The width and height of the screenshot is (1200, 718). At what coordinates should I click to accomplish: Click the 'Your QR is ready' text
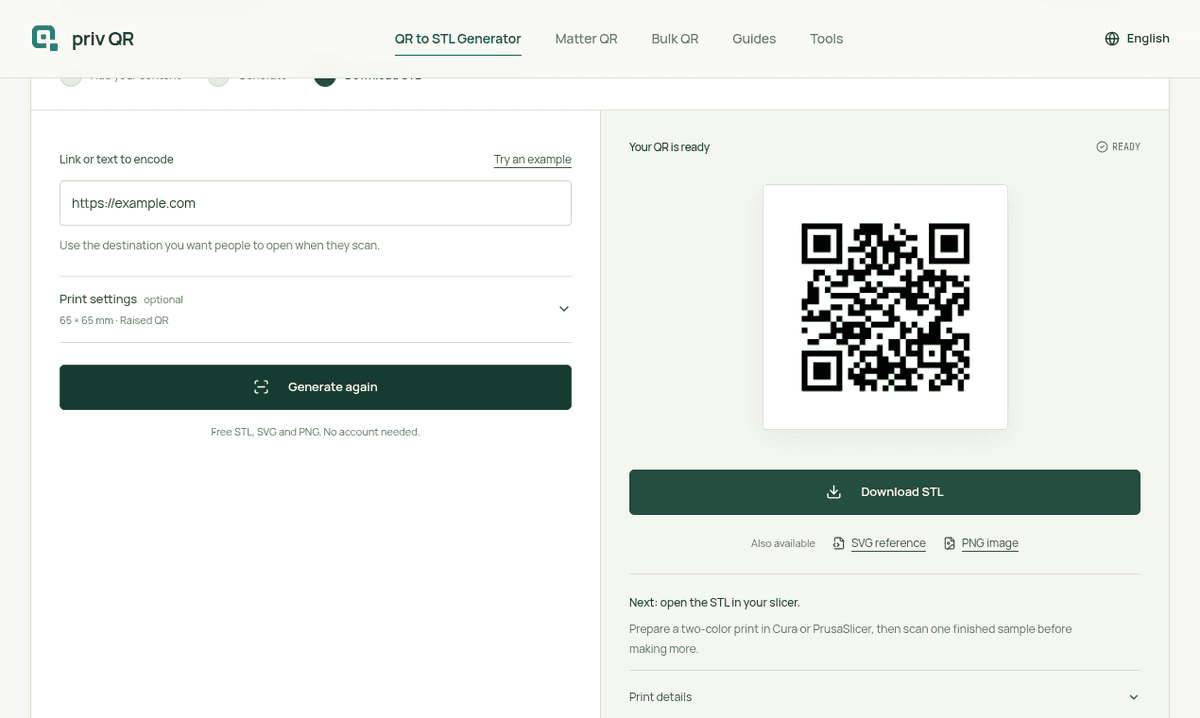coord(669,147)
